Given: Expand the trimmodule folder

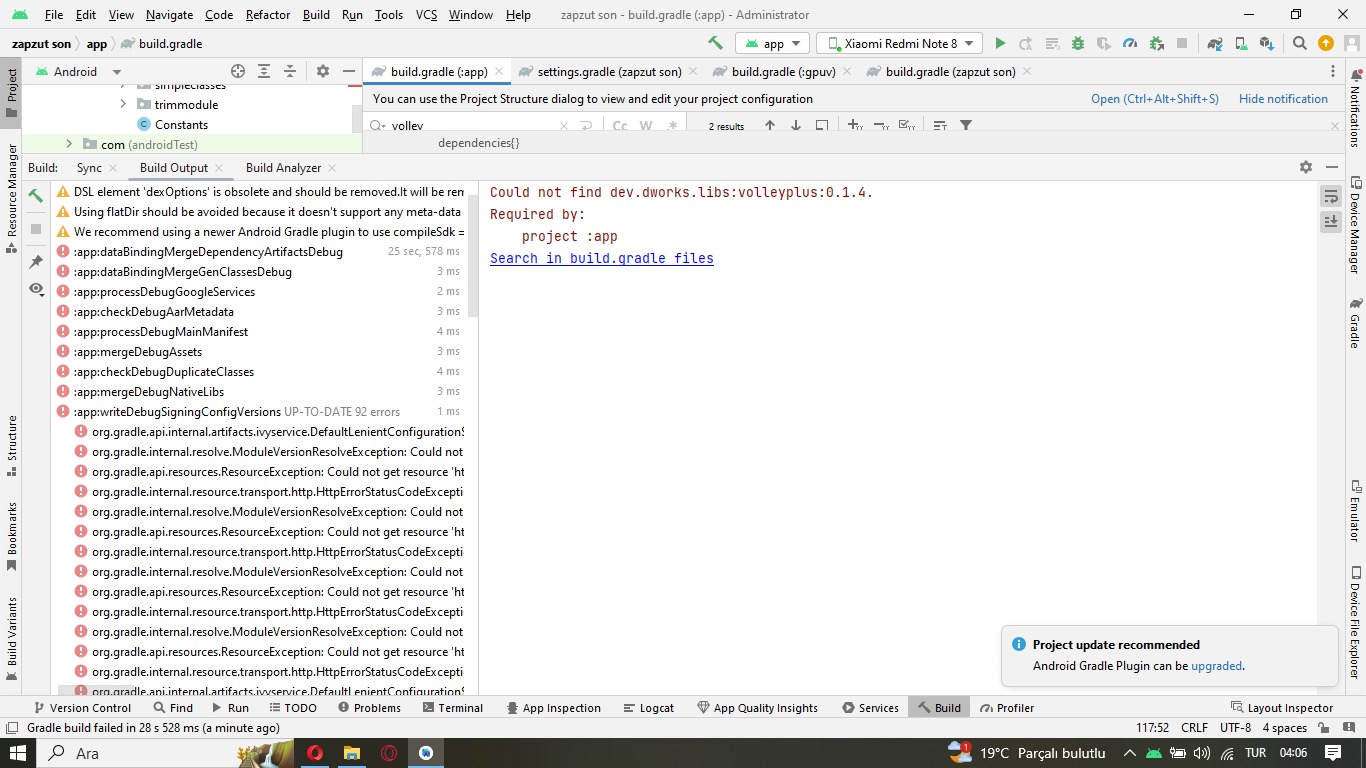Looking at the screenshot, I should (x=123, y=104).
